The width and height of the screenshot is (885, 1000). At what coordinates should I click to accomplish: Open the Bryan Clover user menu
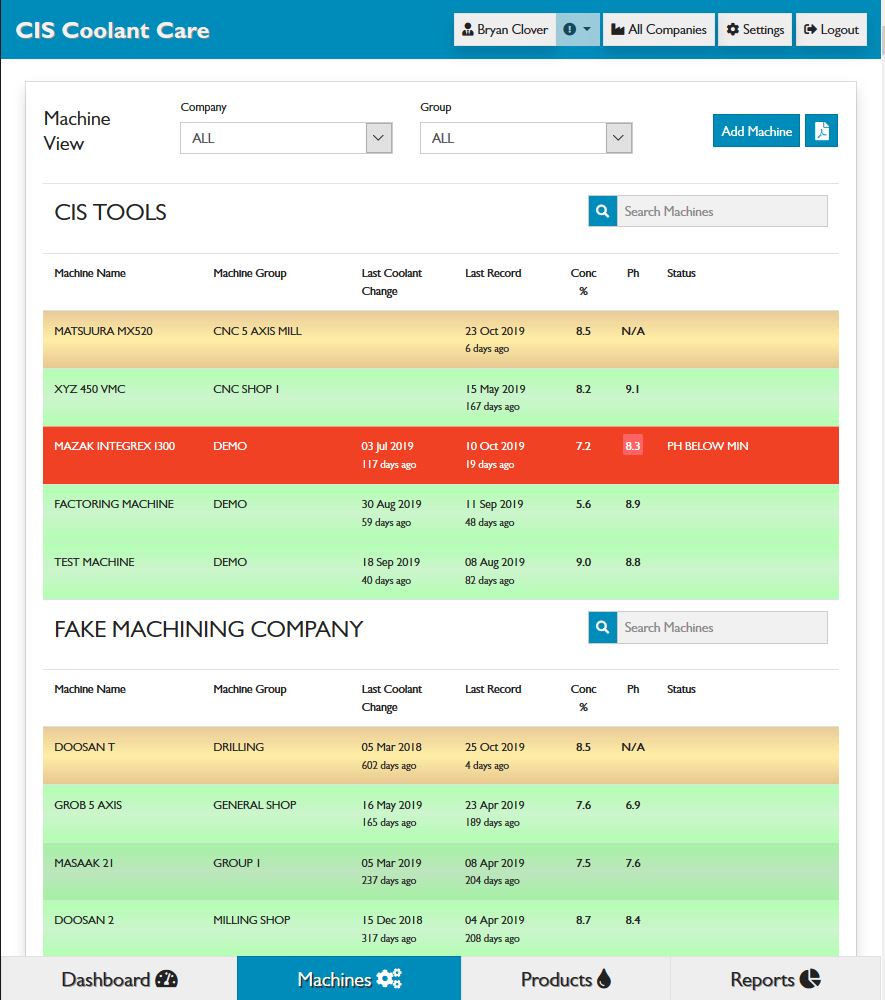505,30
